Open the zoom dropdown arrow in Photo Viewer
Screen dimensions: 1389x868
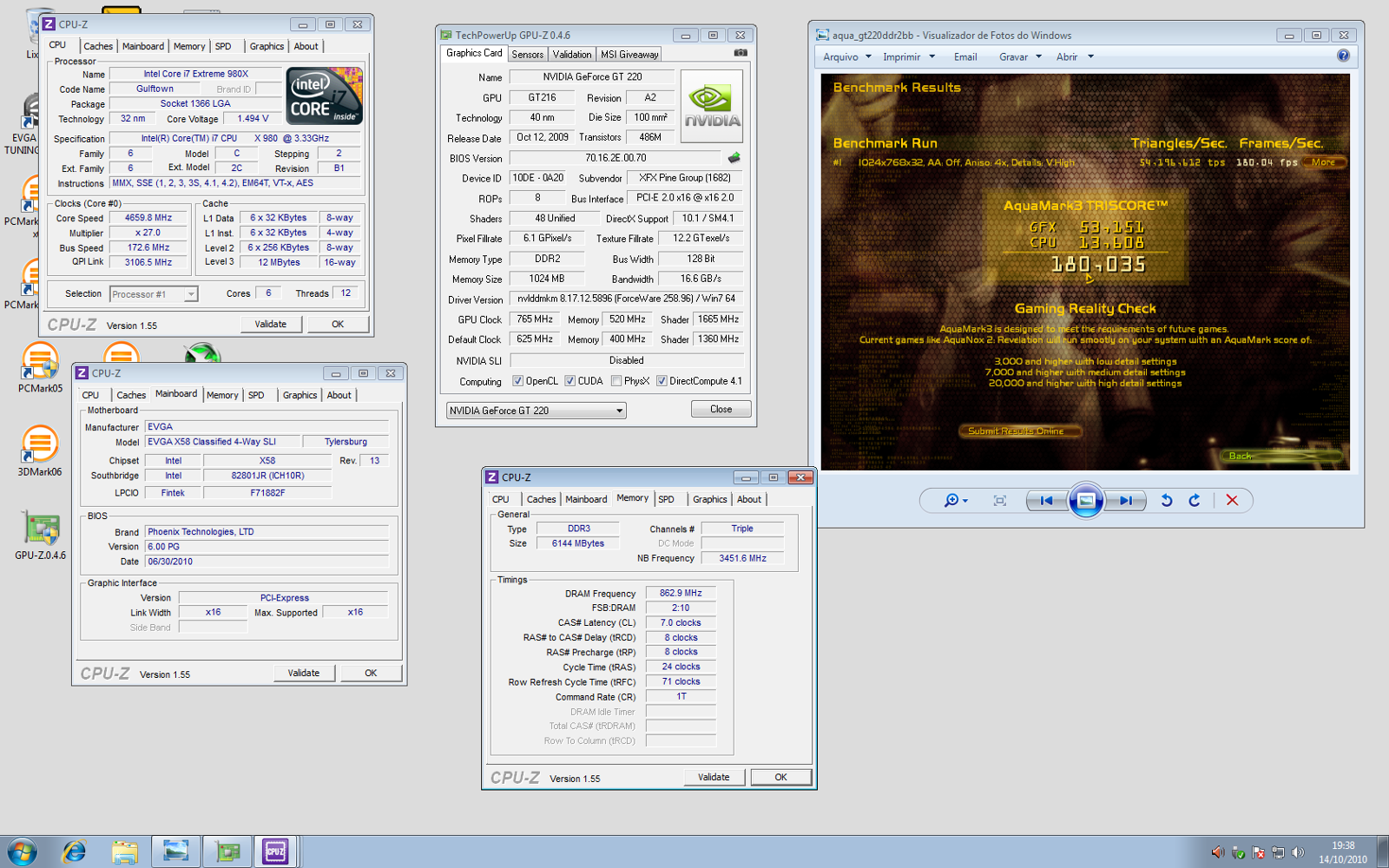coord(965,501)
